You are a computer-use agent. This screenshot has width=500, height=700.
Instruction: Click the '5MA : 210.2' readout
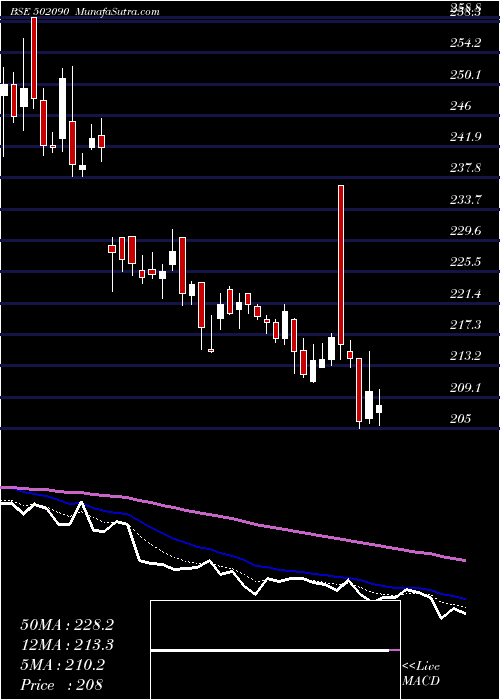click(63, 665)
